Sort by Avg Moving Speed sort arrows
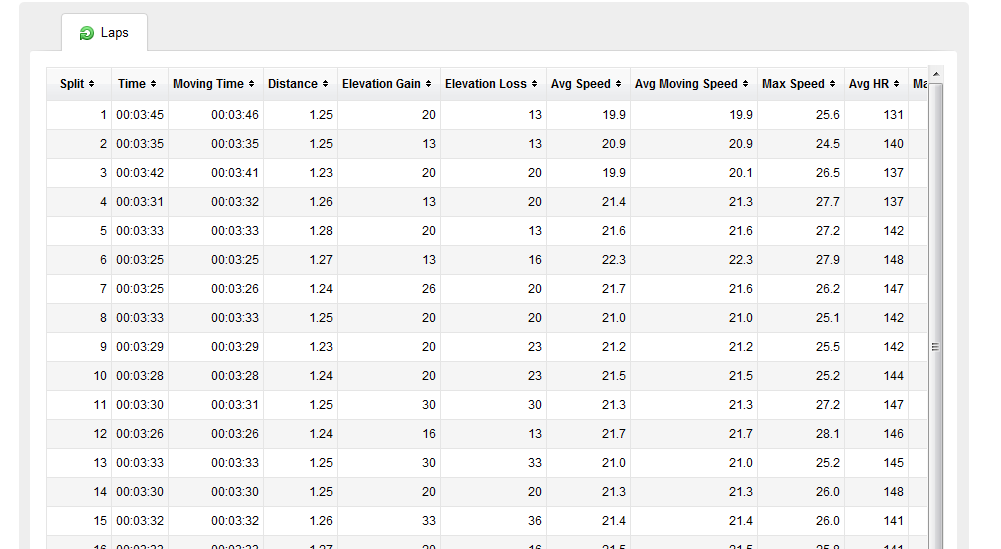The width and height of the screenshot is (1001, 549). [x=745, y=84]
